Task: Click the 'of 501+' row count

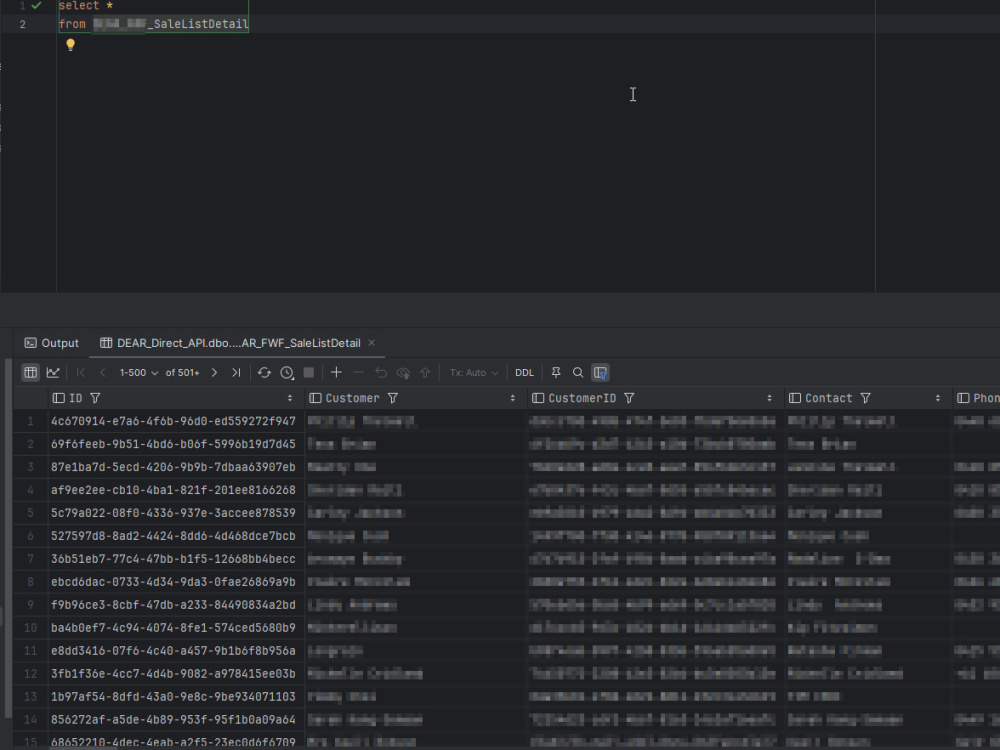Action: (182, 372)
